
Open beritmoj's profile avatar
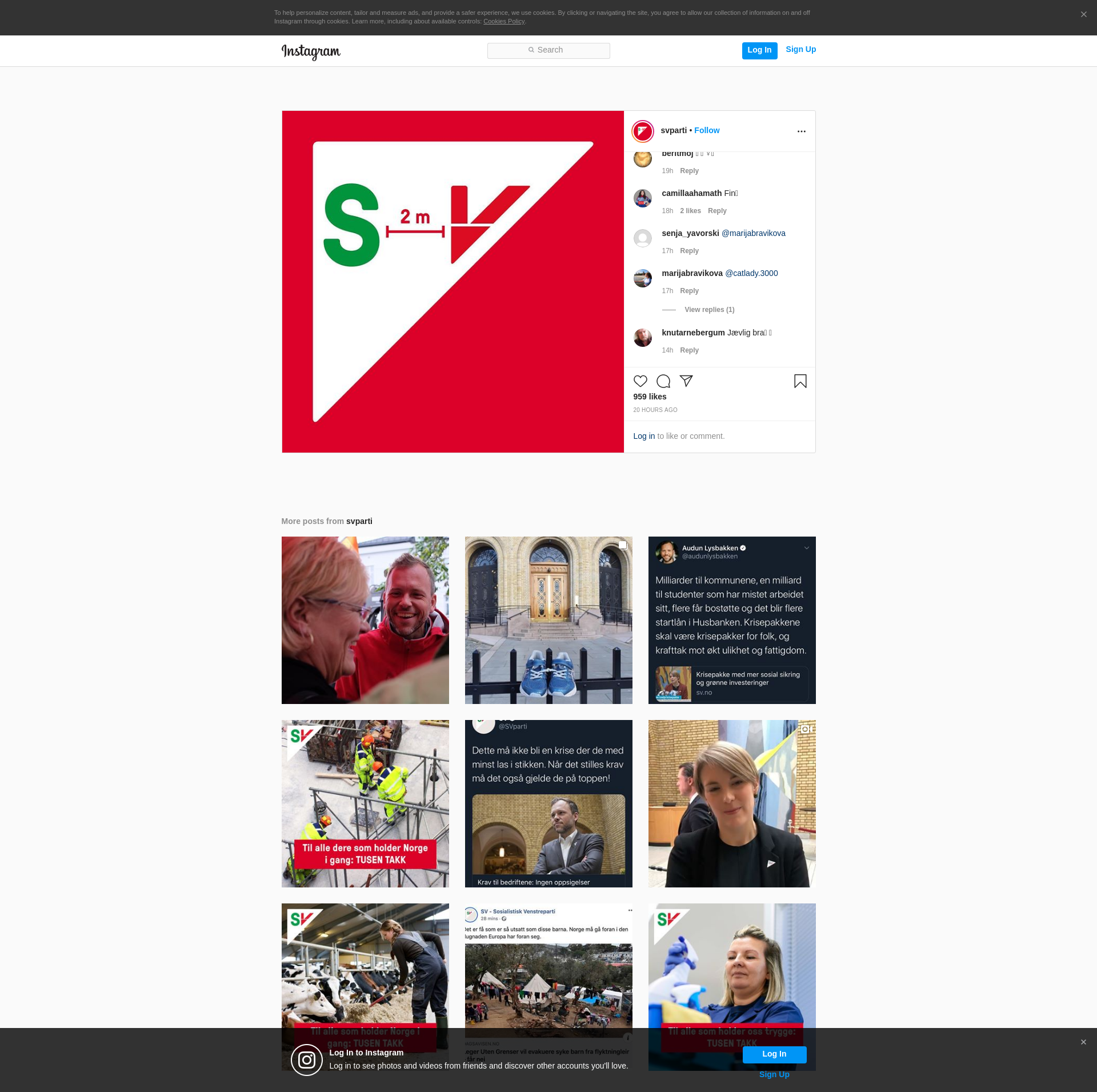(643, 159)
